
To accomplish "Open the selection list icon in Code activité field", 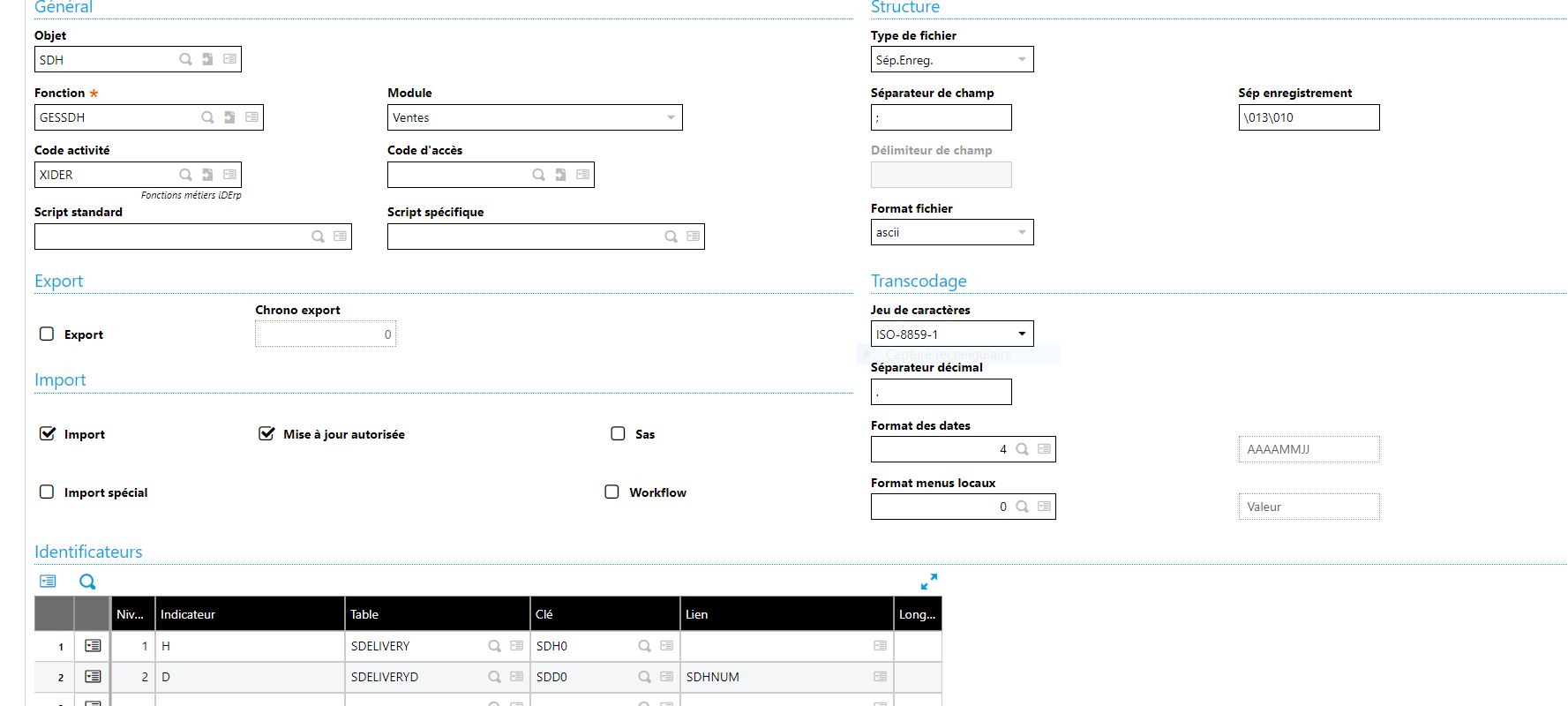I will [229, 175].
